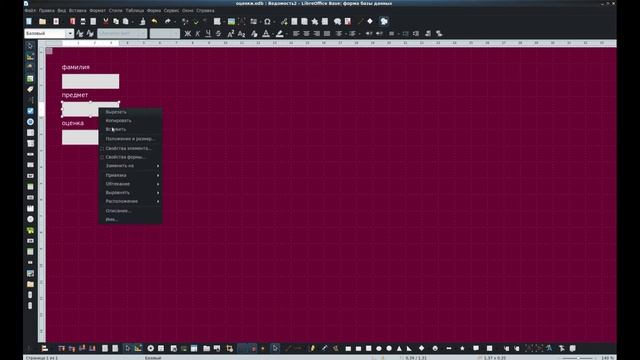Open the Сервис menu

tap(171, 11)
